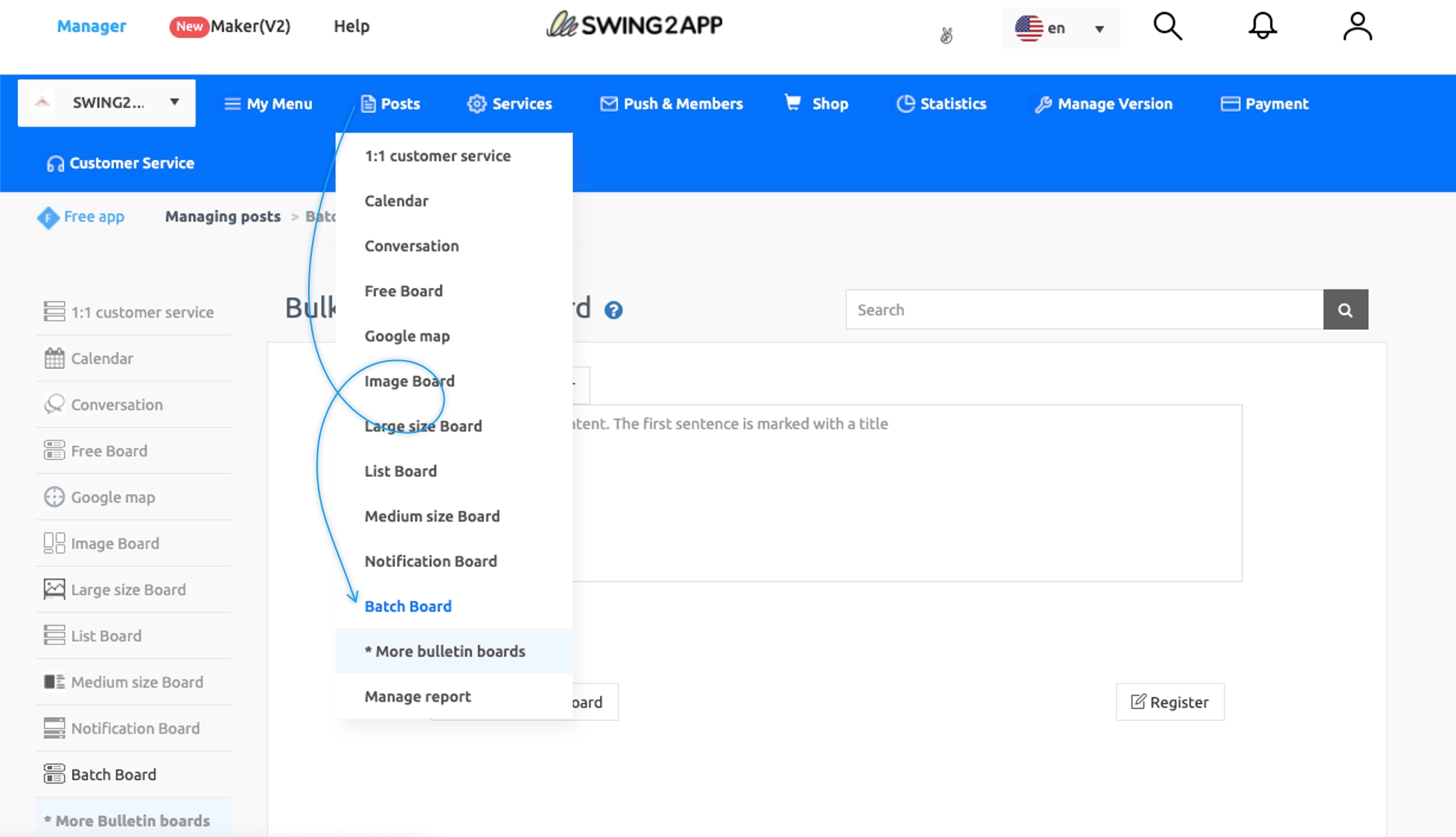Select Notification Board from dropdown menu
This screenshot has height=837, width=1456.
430,562
